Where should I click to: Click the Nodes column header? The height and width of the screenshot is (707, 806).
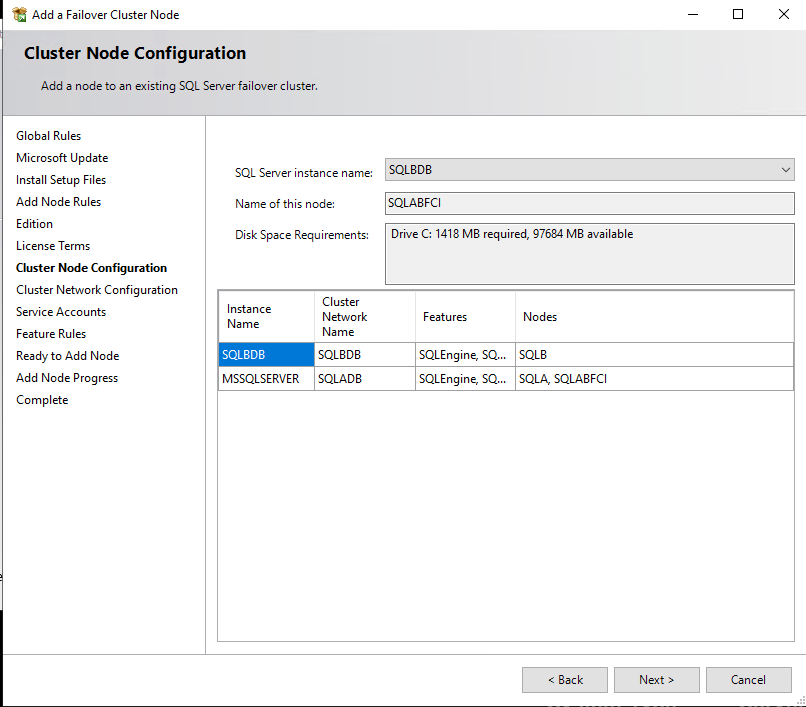tap(654, 316)
